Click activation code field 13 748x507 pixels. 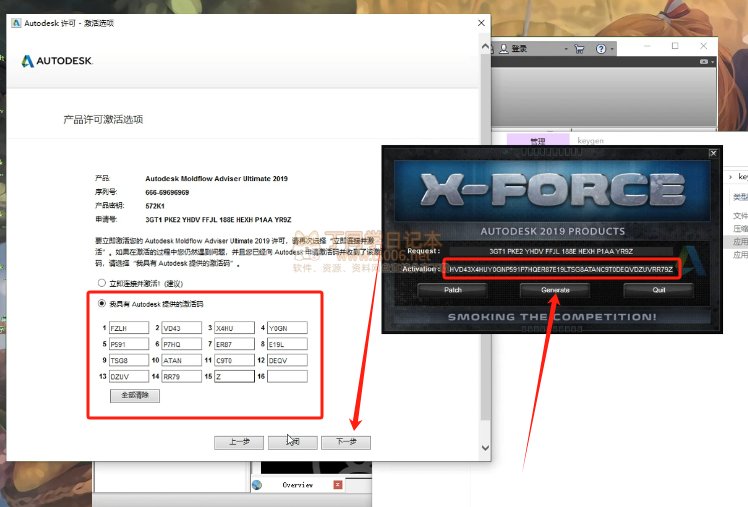click(x=129, y=376)
